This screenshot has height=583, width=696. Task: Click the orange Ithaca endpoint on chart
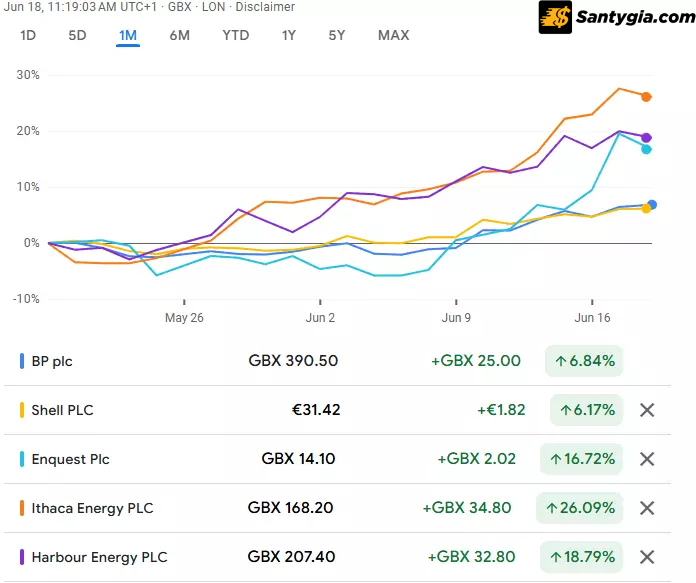pyautogui.click(x=646, y=97)
